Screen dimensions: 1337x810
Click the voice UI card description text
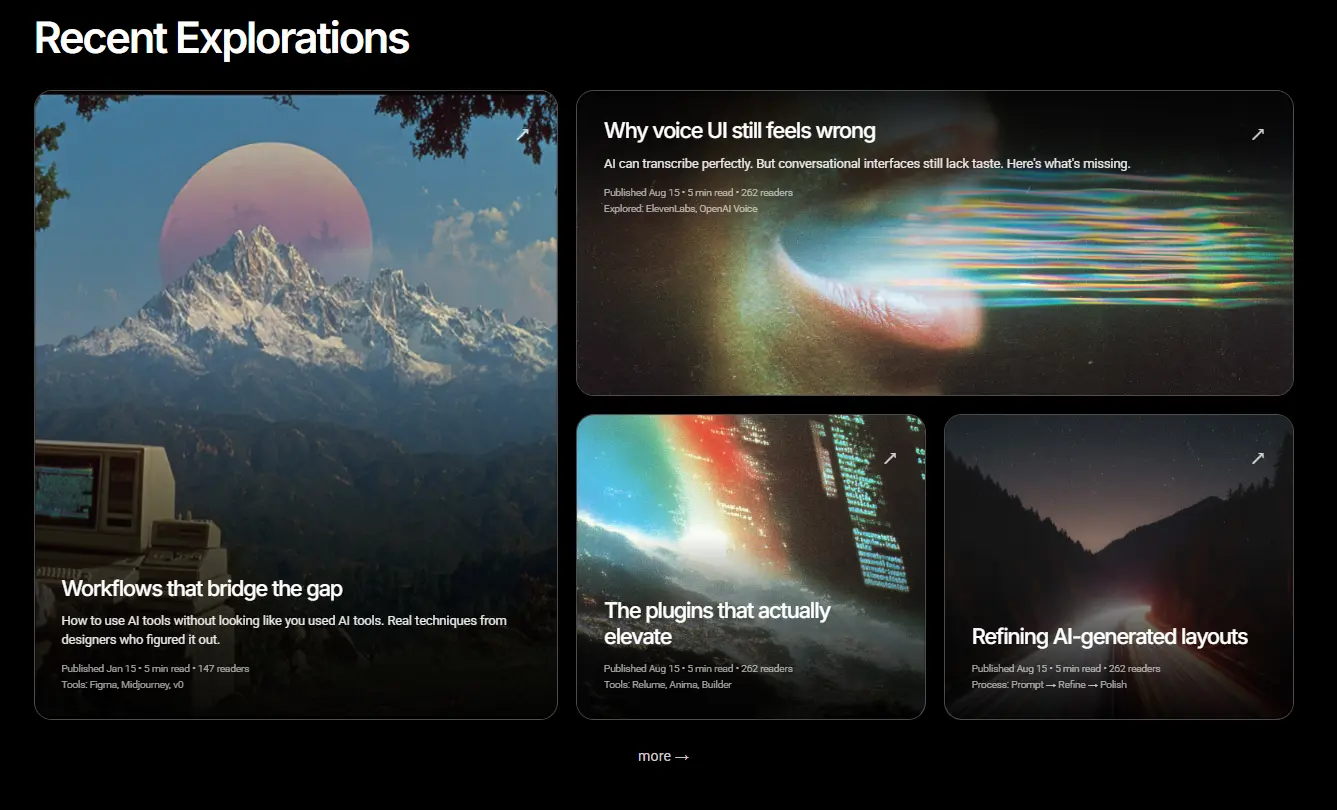click(x=867, y=164)
